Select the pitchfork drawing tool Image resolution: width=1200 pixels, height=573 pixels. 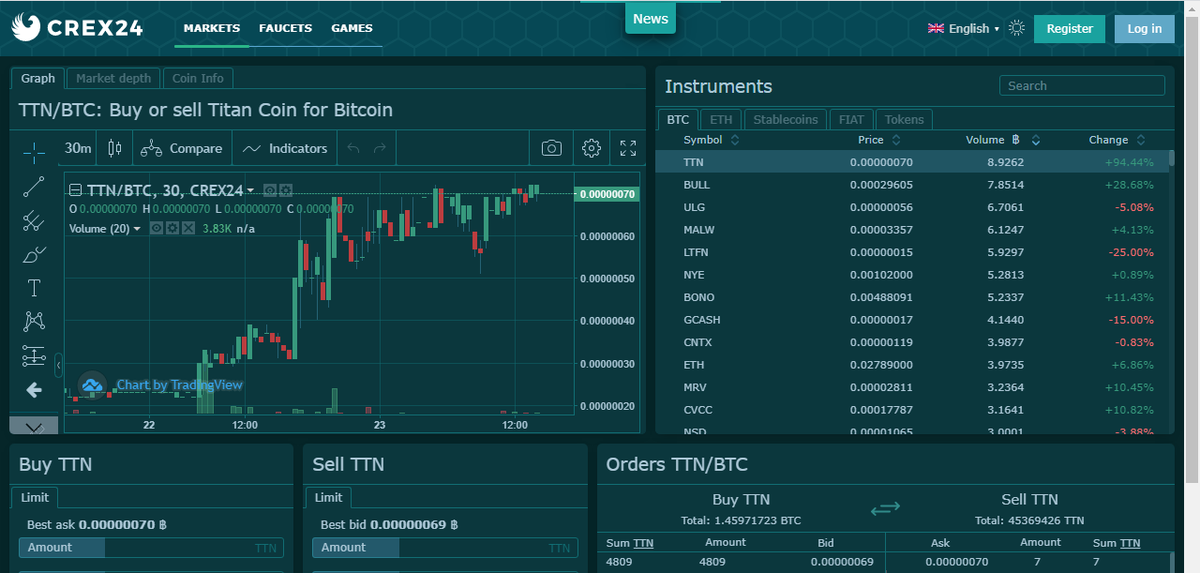[34, 220]
